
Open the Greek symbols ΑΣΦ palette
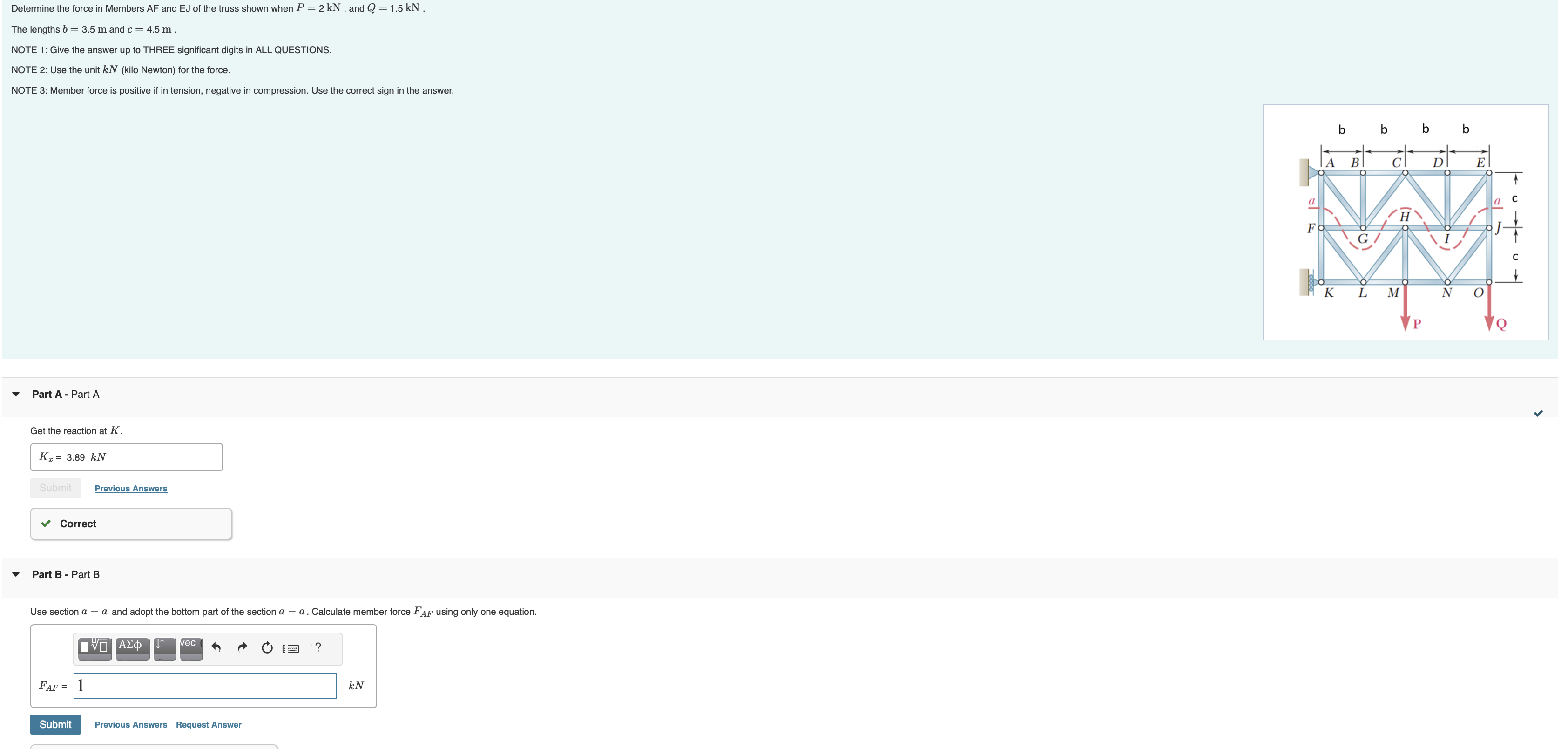pos(132,649)
